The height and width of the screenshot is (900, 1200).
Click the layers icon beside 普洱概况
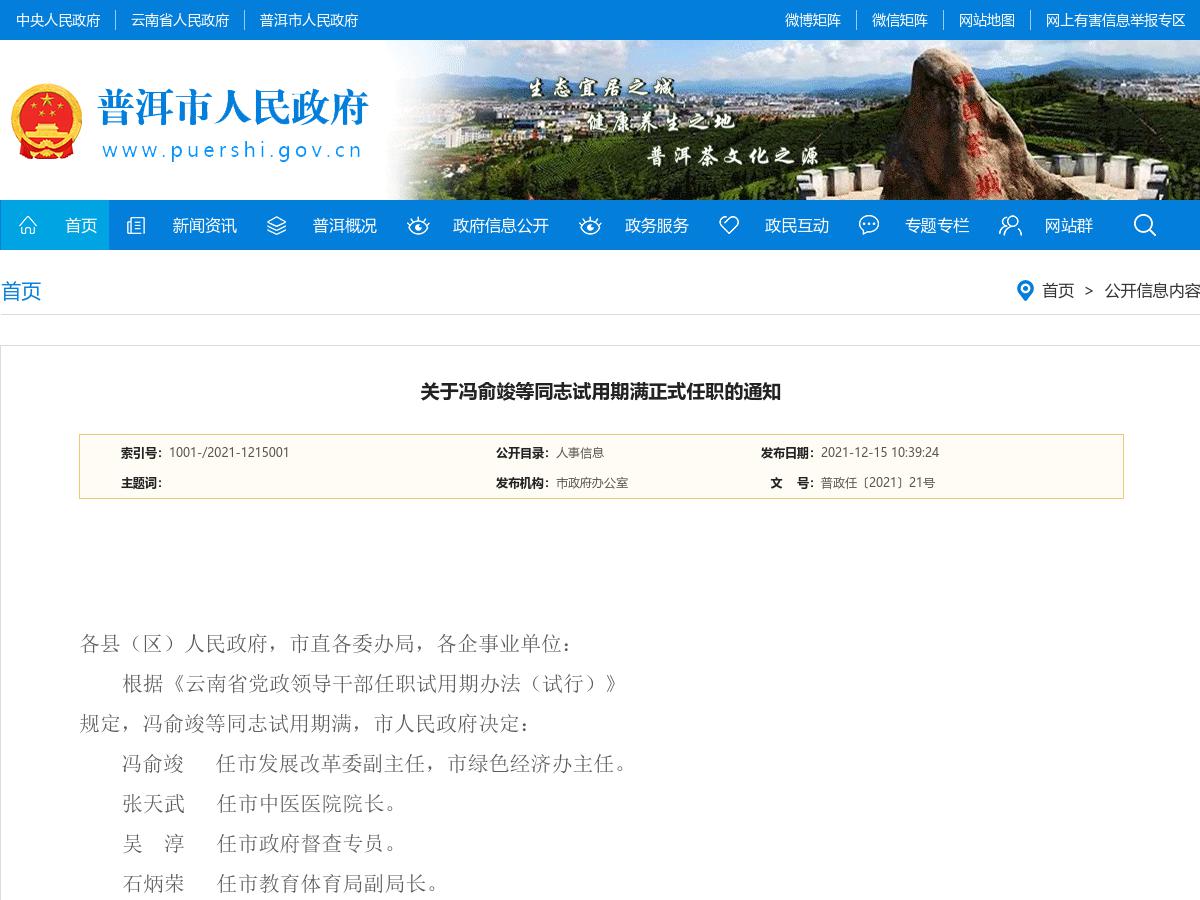(x=276, y=225)
